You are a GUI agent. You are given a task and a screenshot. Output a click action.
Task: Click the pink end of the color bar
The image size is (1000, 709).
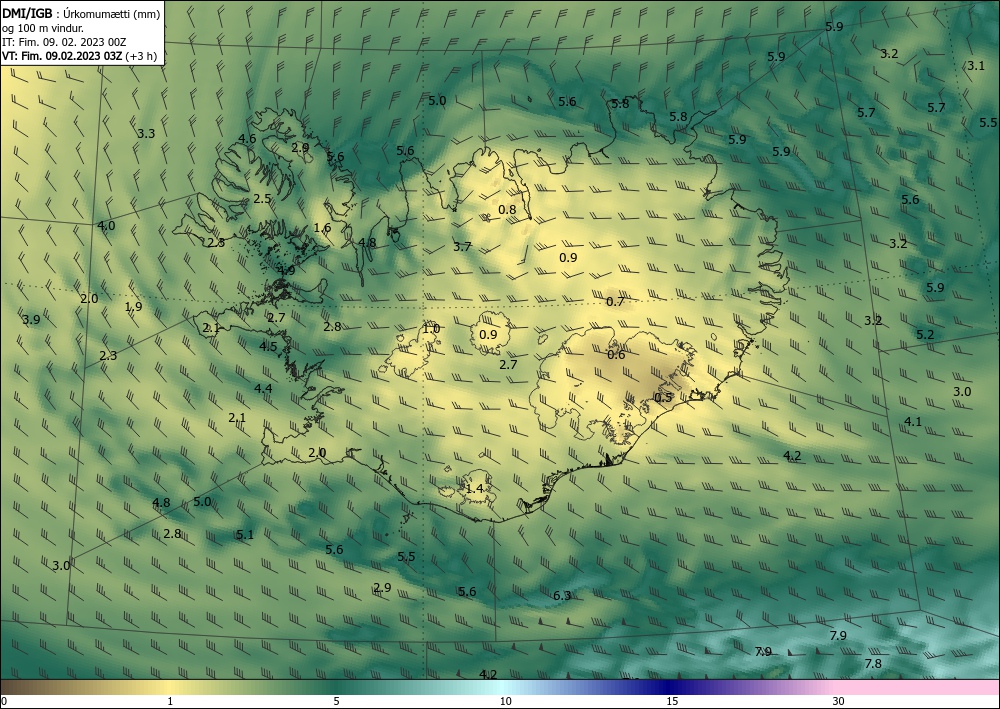click(x=918, y=687)
